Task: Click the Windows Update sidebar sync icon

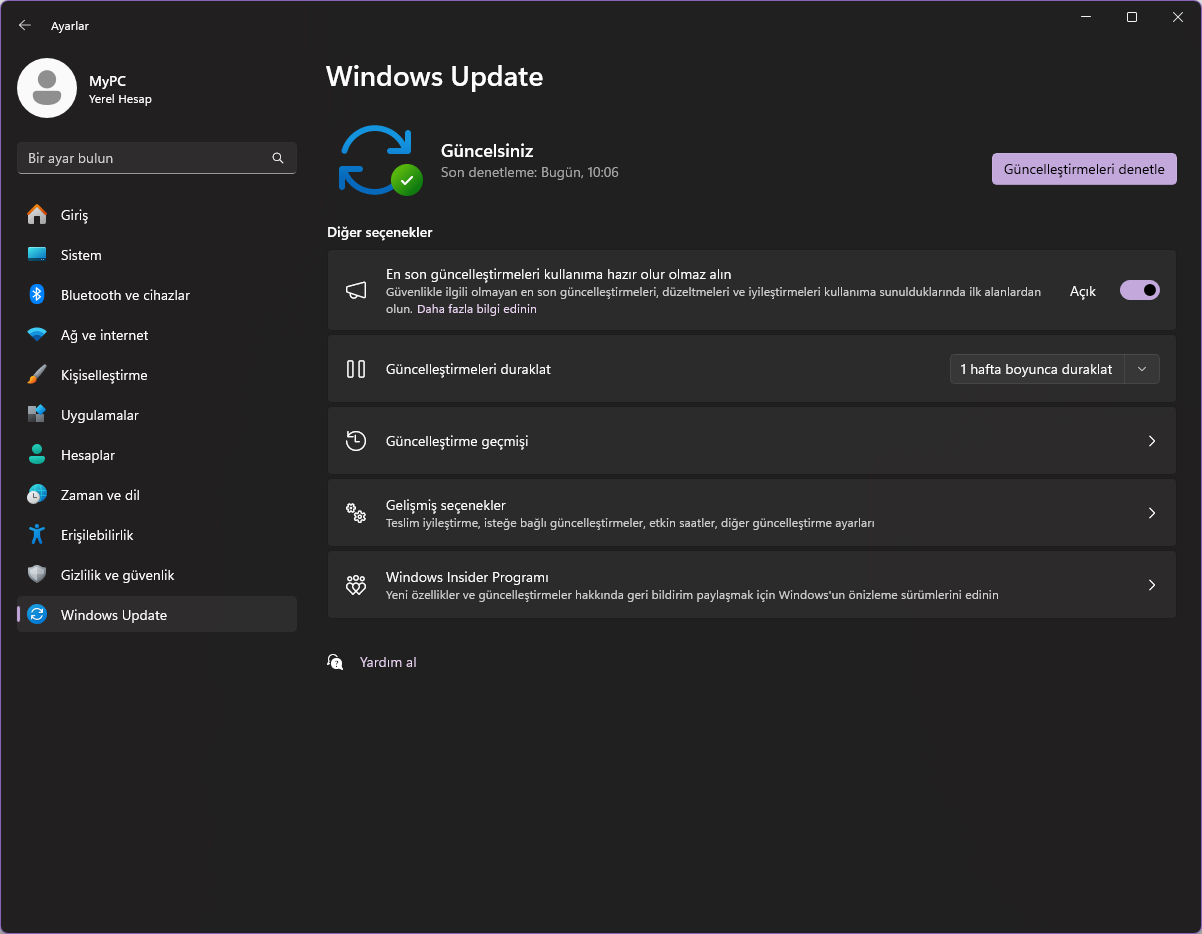Action: click(x=37, y=615)
